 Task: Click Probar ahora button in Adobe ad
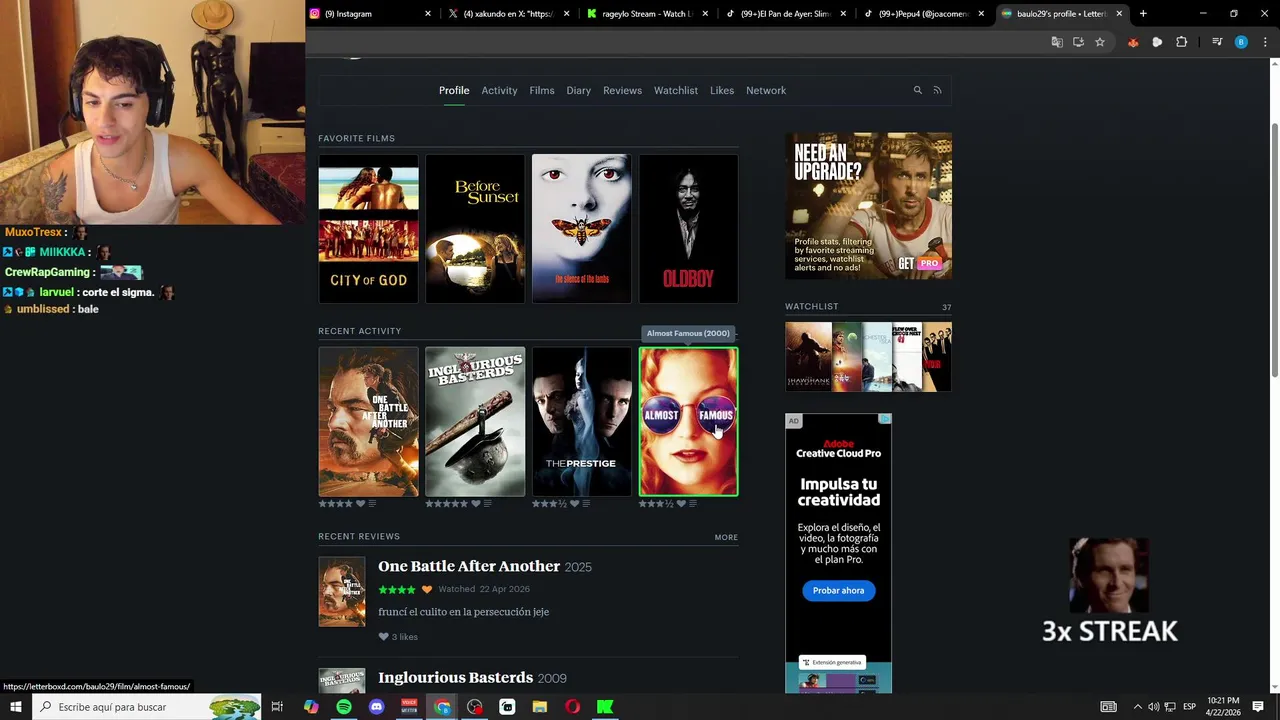point(839,591)
